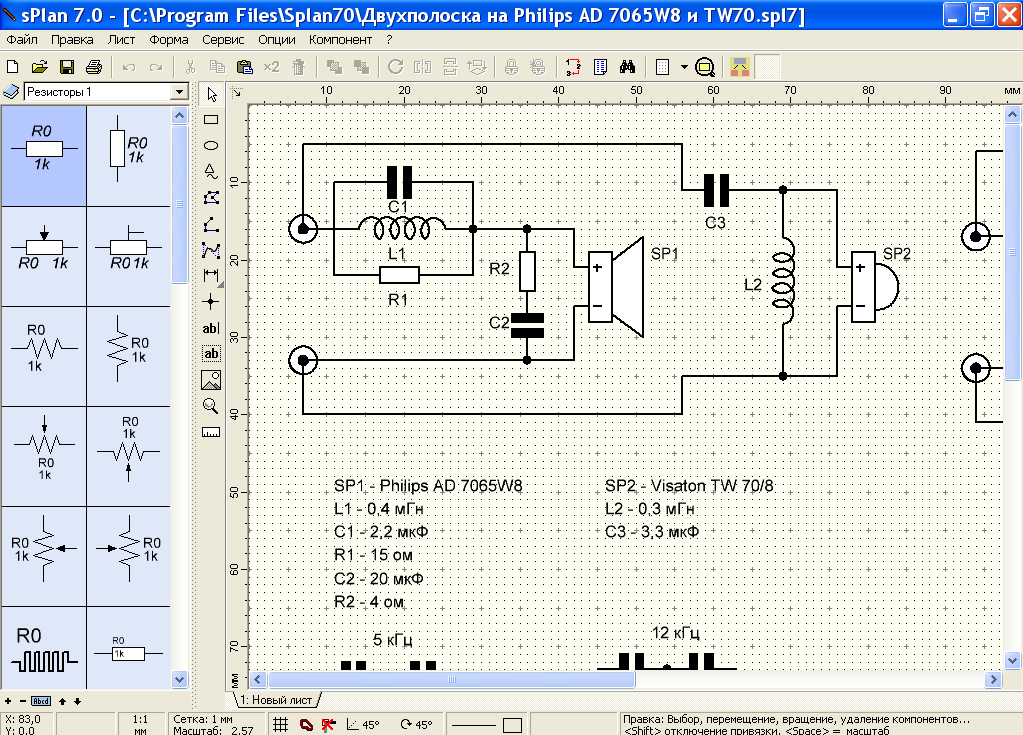
Task: Toggle rubber band link mode icon
Action: click(x=305, y=724)
